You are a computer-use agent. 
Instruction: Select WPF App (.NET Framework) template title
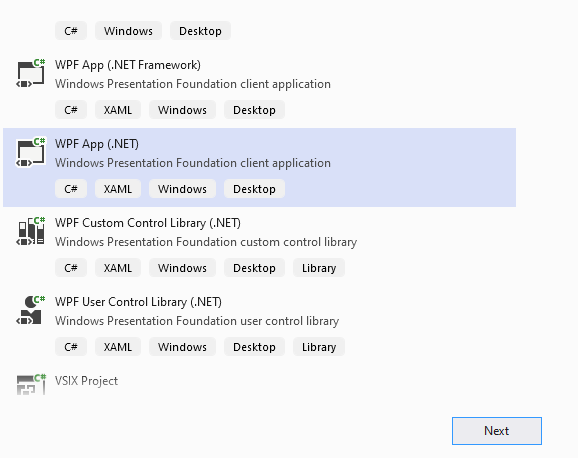point(128,65)
